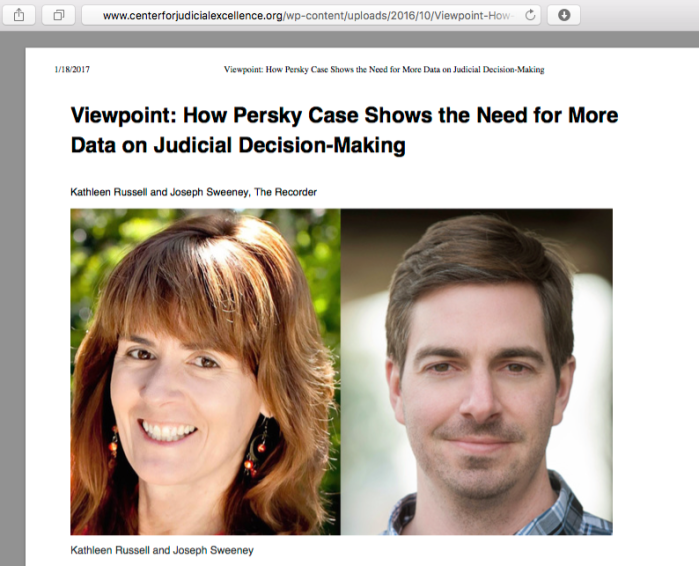Click the 1/18/2017 date in page header
This screenshot has width=699, height=566.
pos(72,70)
